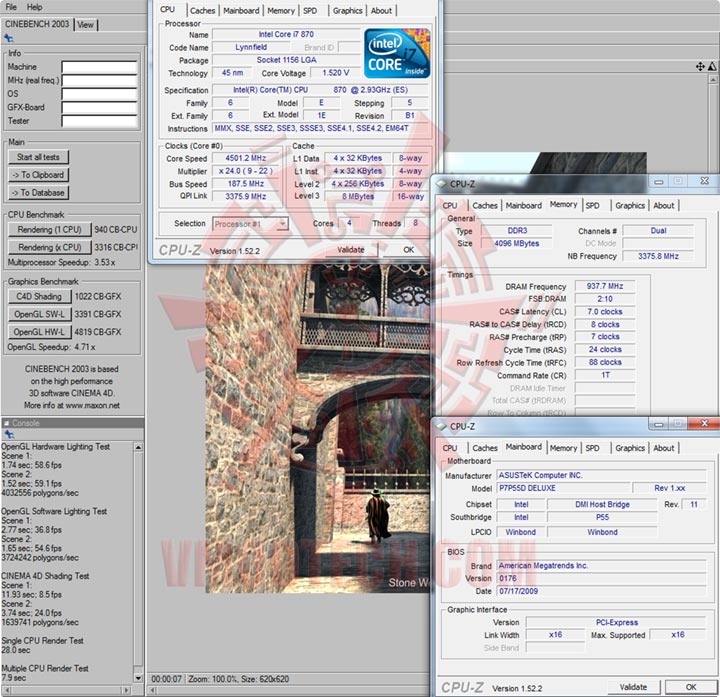The height and width of the screenshot is (697, 720).
Task: Open the Graphics tab in top CPU-Z window
Action: (348, 11)
